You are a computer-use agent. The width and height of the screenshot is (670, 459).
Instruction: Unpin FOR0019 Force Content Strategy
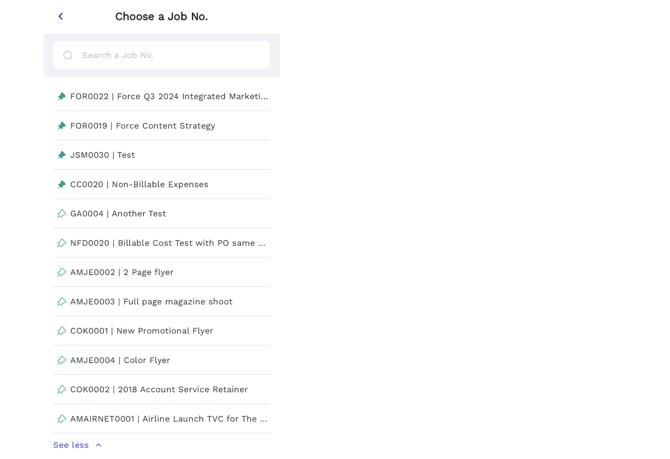pos(62,126)
